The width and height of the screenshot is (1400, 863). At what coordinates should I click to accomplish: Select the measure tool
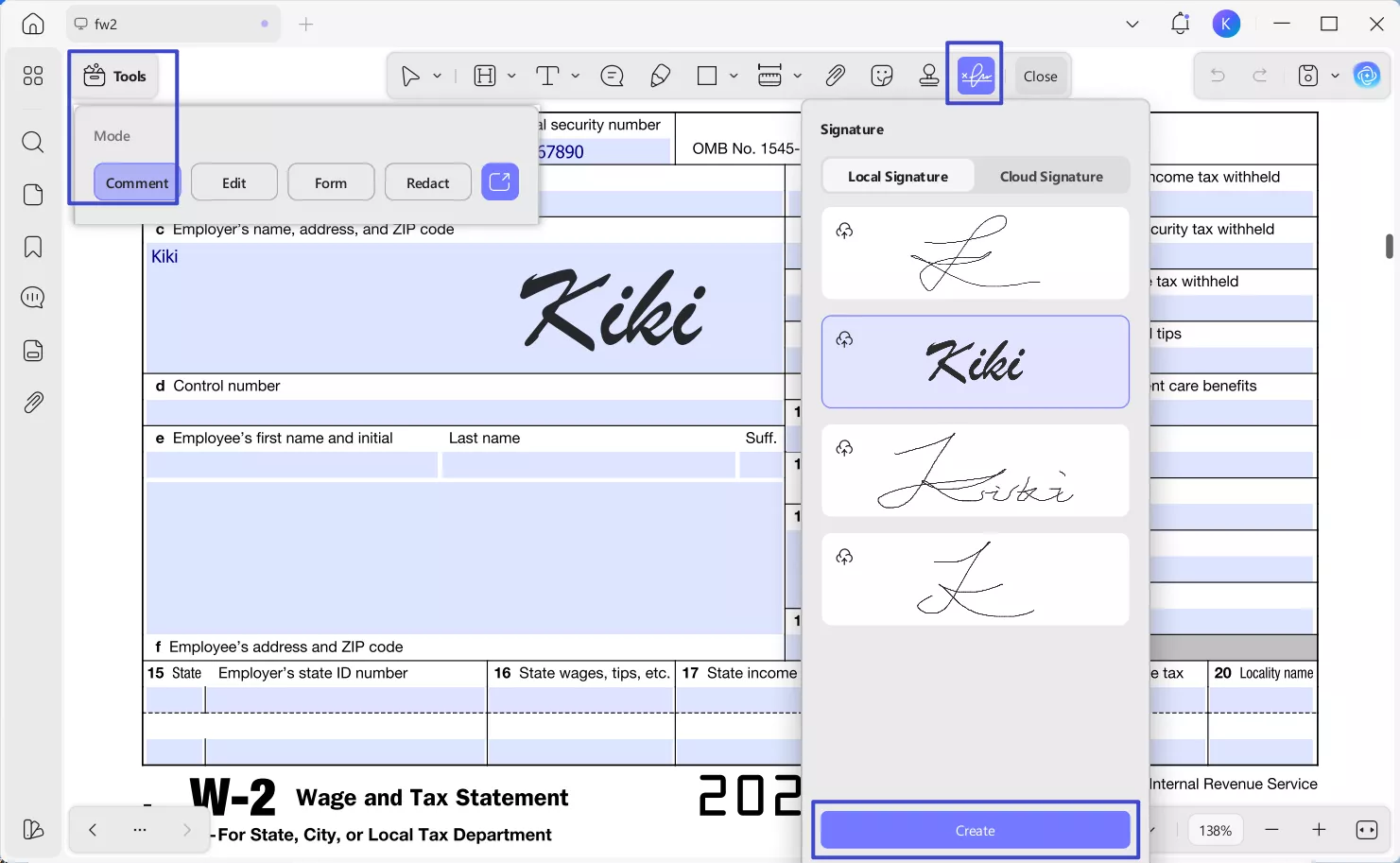click(770, 77)
